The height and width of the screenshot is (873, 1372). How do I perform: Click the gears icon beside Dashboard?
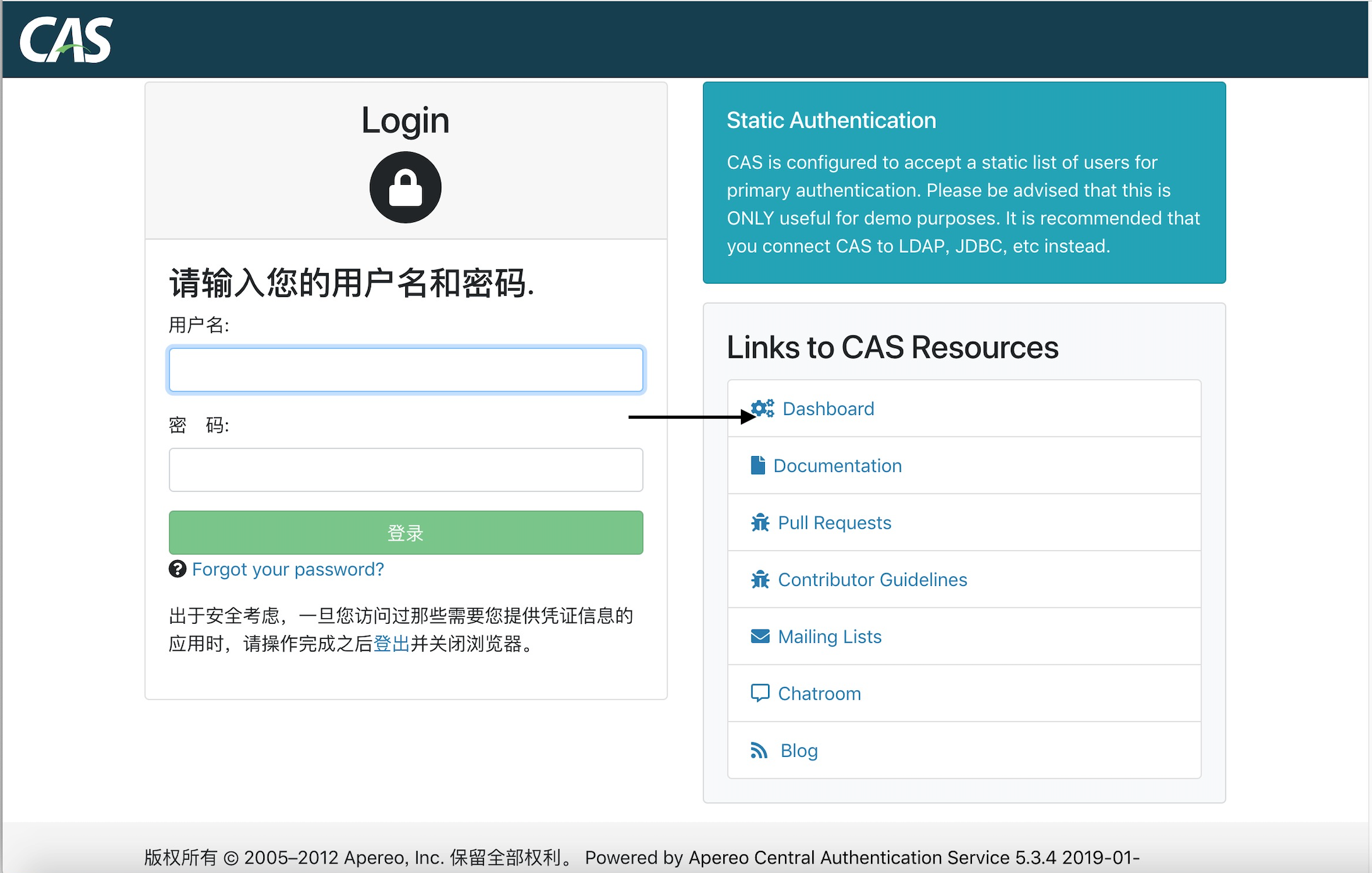(x=762, y=409)
